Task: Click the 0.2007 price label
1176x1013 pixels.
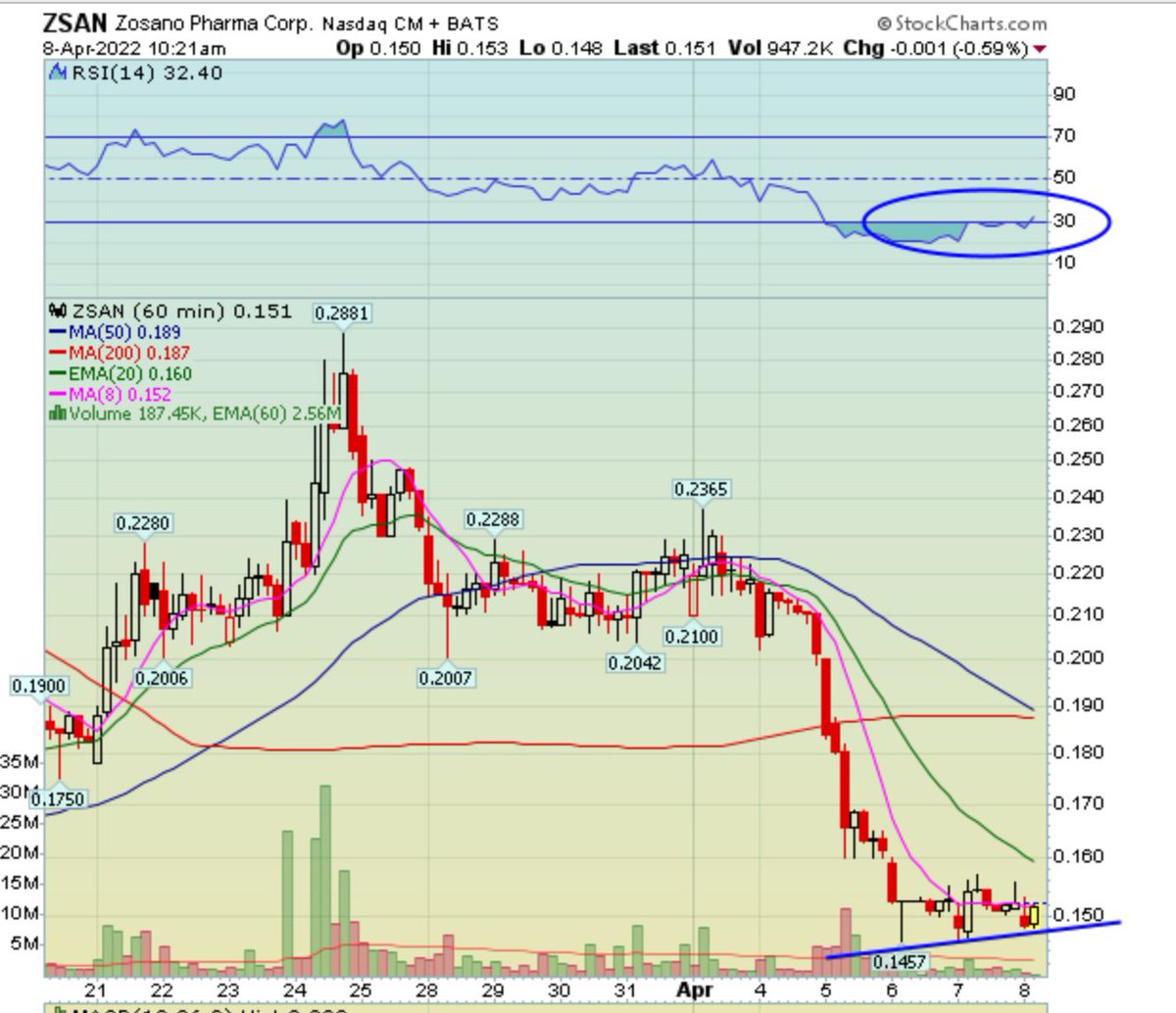Action: pos(447,677)
